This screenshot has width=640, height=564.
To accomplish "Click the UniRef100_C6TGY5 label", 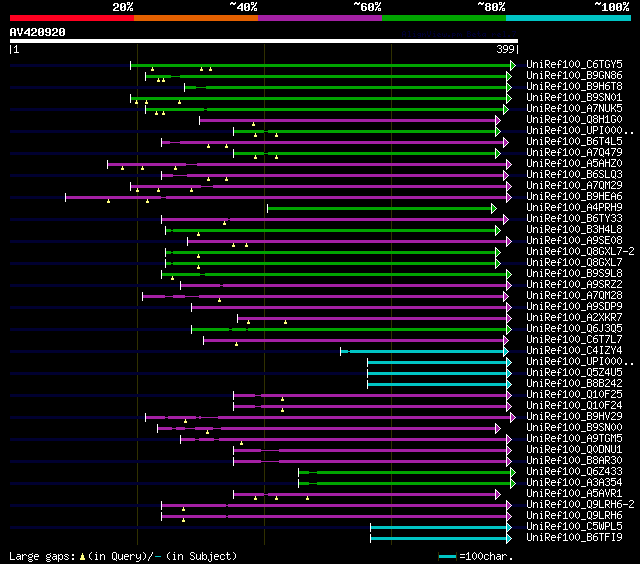I will [574, 64].
